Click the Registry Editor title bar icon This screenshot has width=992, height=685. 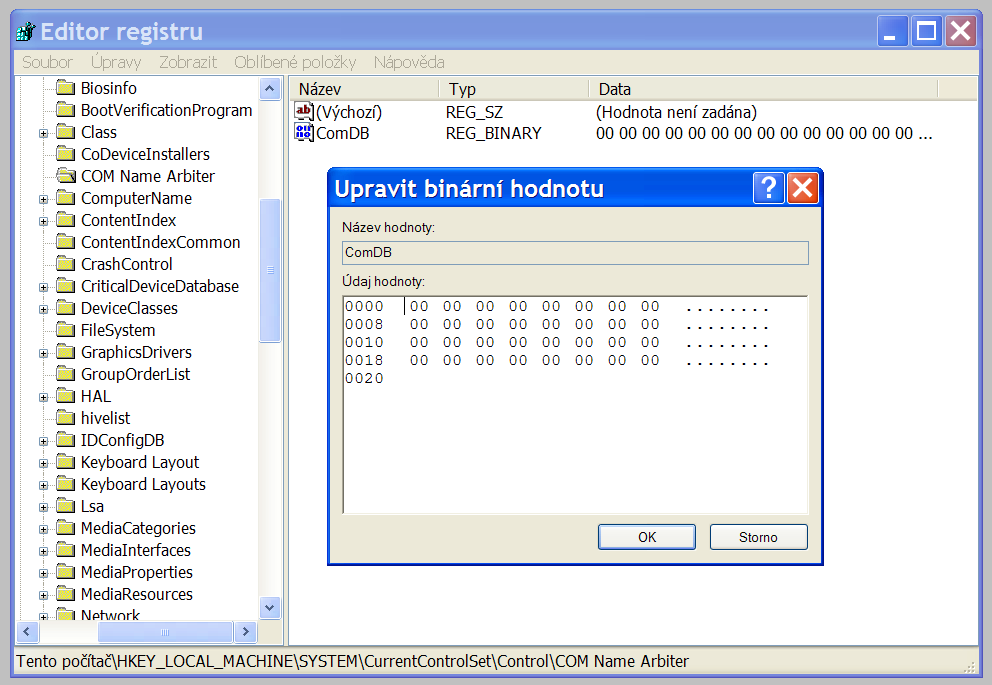tap(26, 32)
